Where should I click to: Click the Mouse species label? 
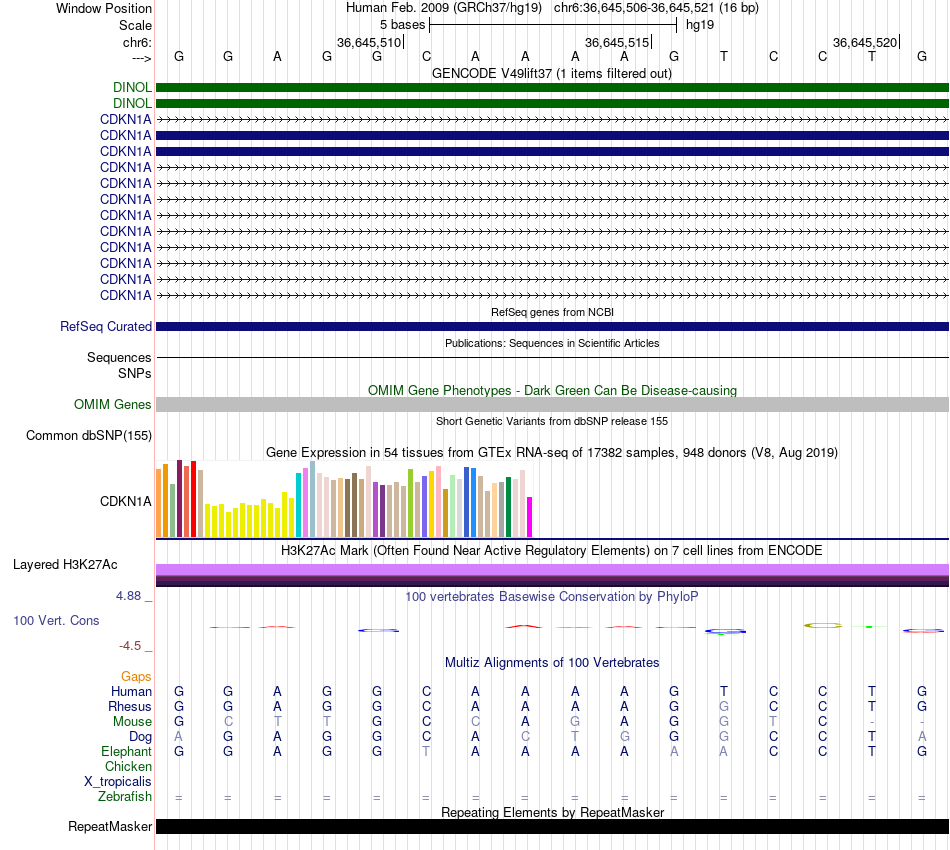tap(132, 722)
